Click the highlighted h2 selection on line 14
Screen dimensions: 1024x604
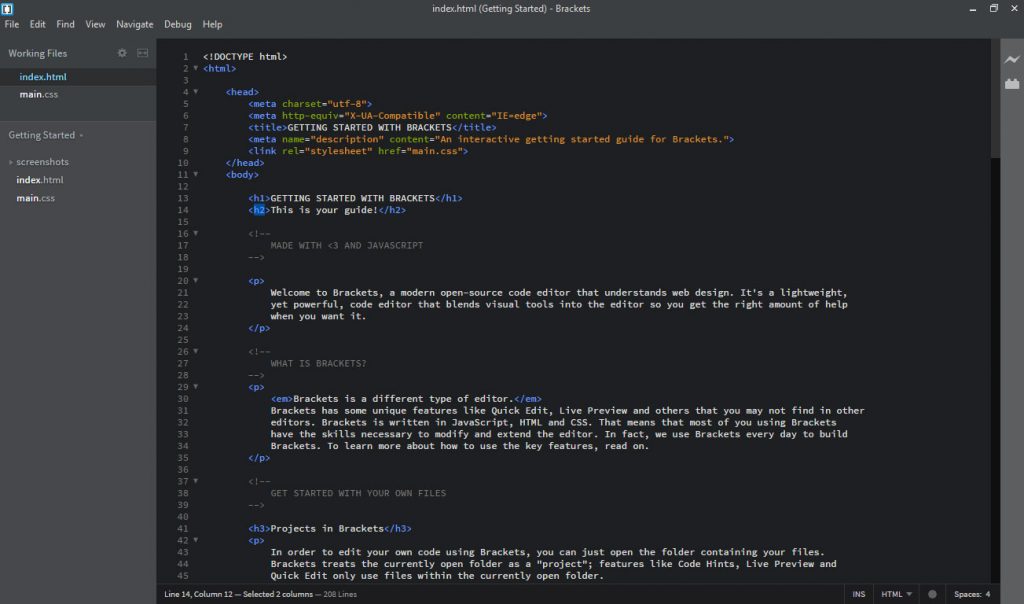pyautogui.click(x=258, y=210)
